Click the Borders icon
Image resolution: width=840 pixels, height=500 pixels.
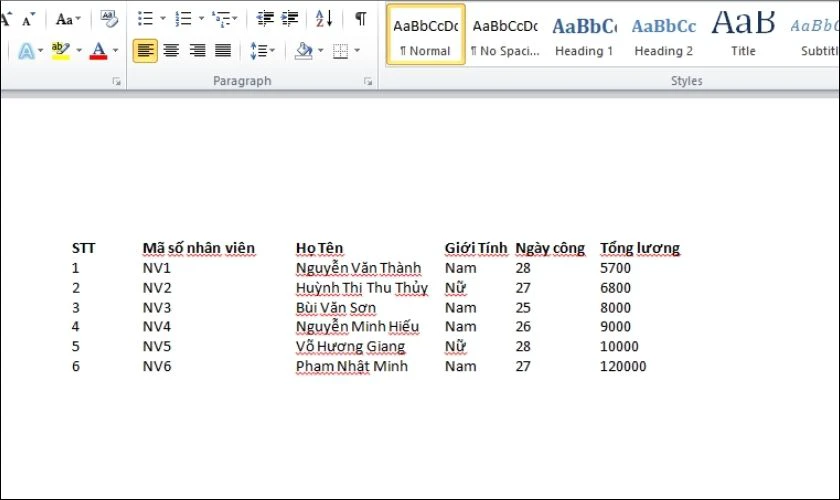(x=340, y=51)
